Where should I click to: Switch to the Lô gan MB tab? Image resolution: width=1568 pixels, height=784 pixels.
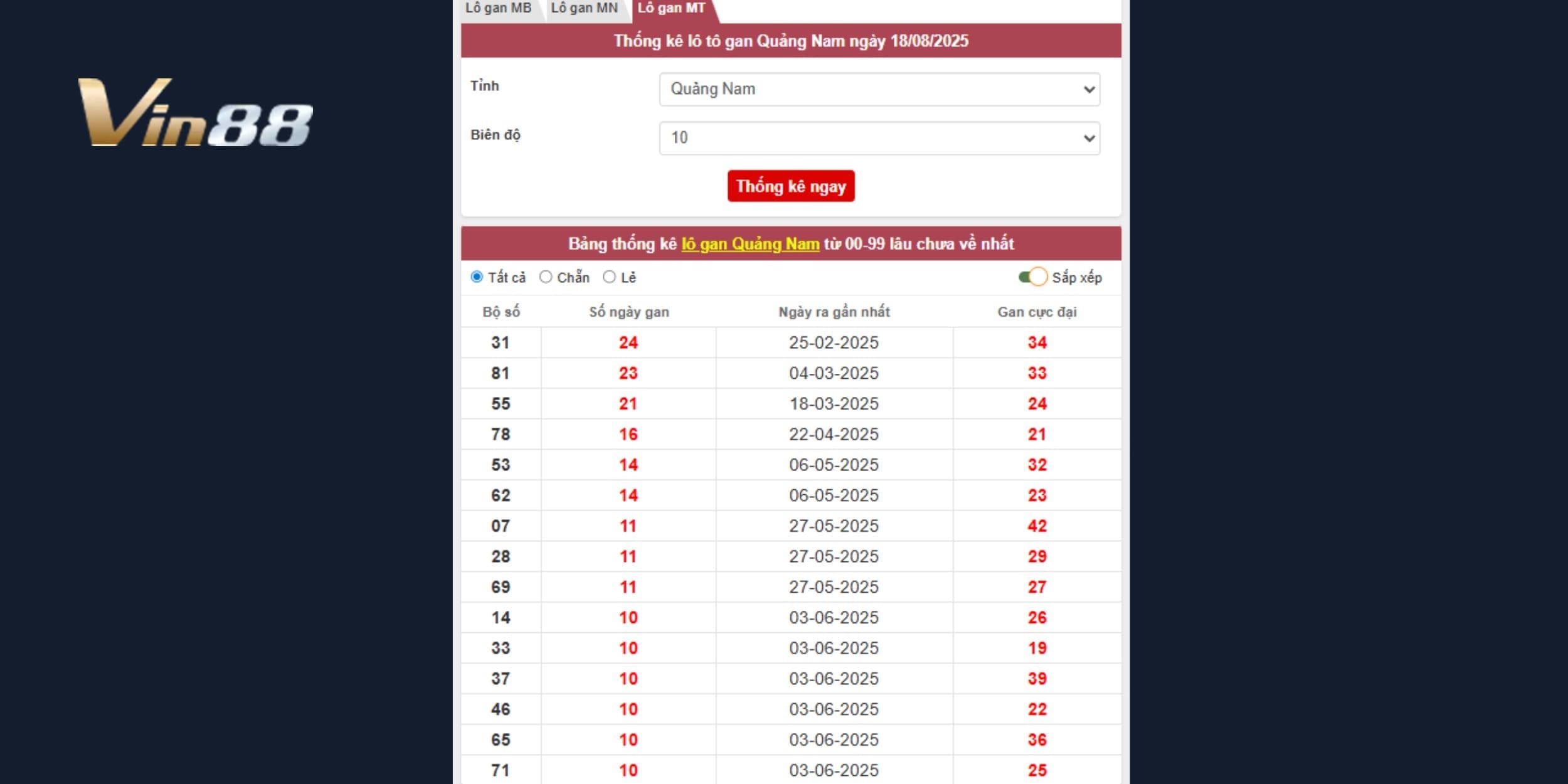[x=498, y=8]
